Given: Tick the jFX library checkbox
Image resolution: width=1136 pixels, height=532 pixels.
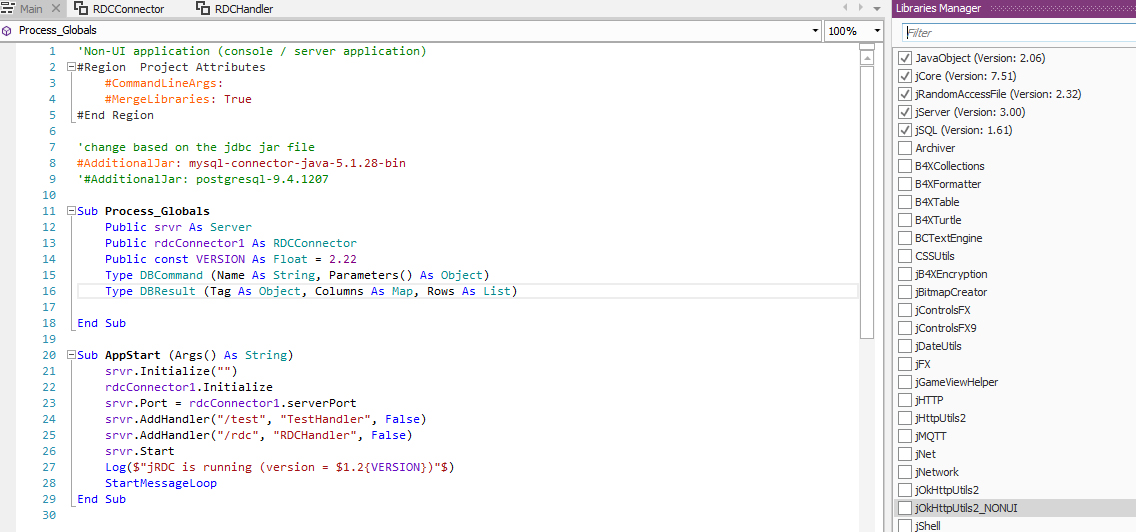Looking at the screenshot, I should [x=904, y=364].
